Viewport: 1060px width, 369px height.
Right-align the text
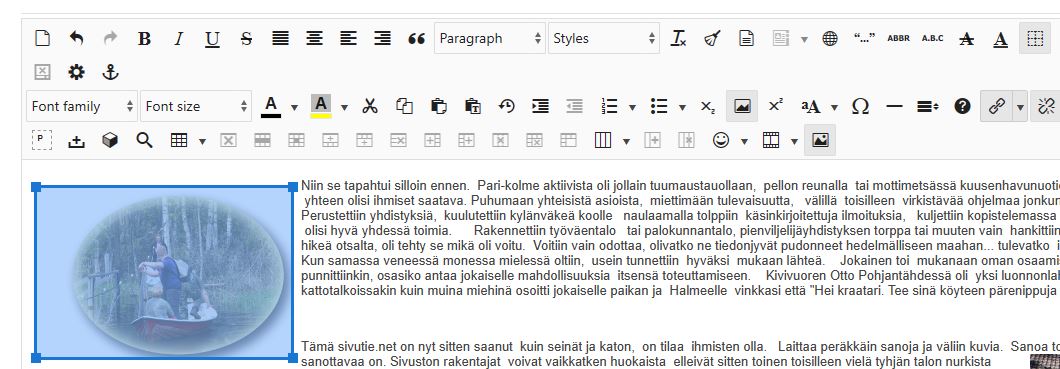click(x=383, y=39)
